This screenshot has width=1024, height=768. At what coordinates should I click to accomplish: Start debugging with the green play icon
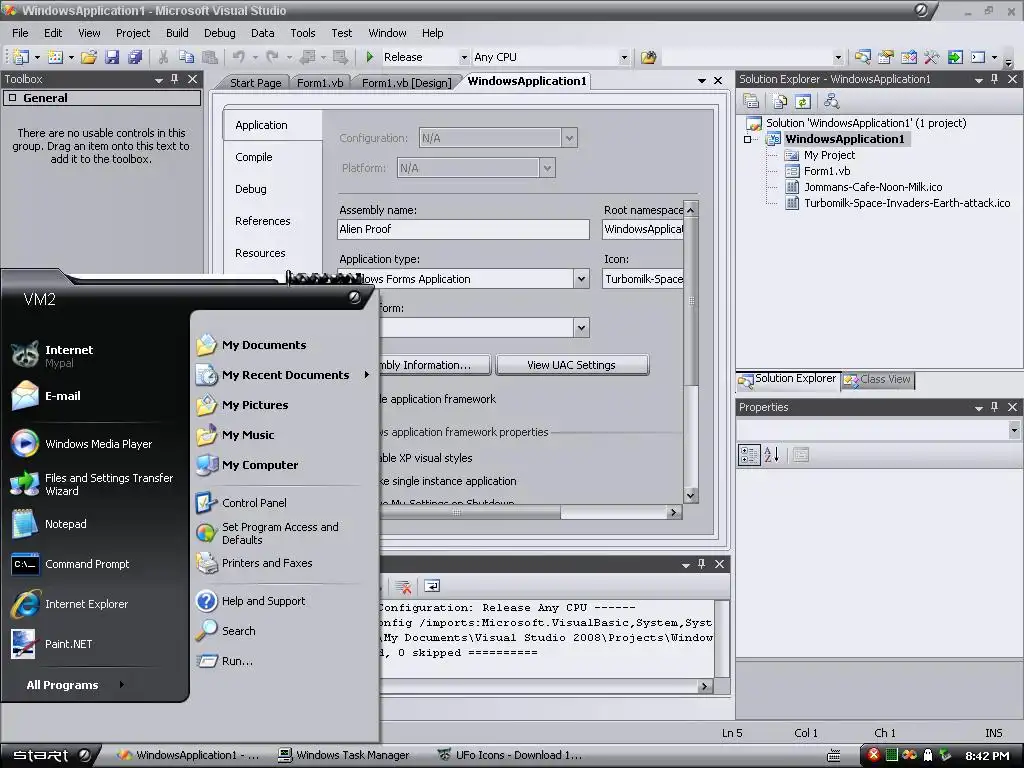370,57
